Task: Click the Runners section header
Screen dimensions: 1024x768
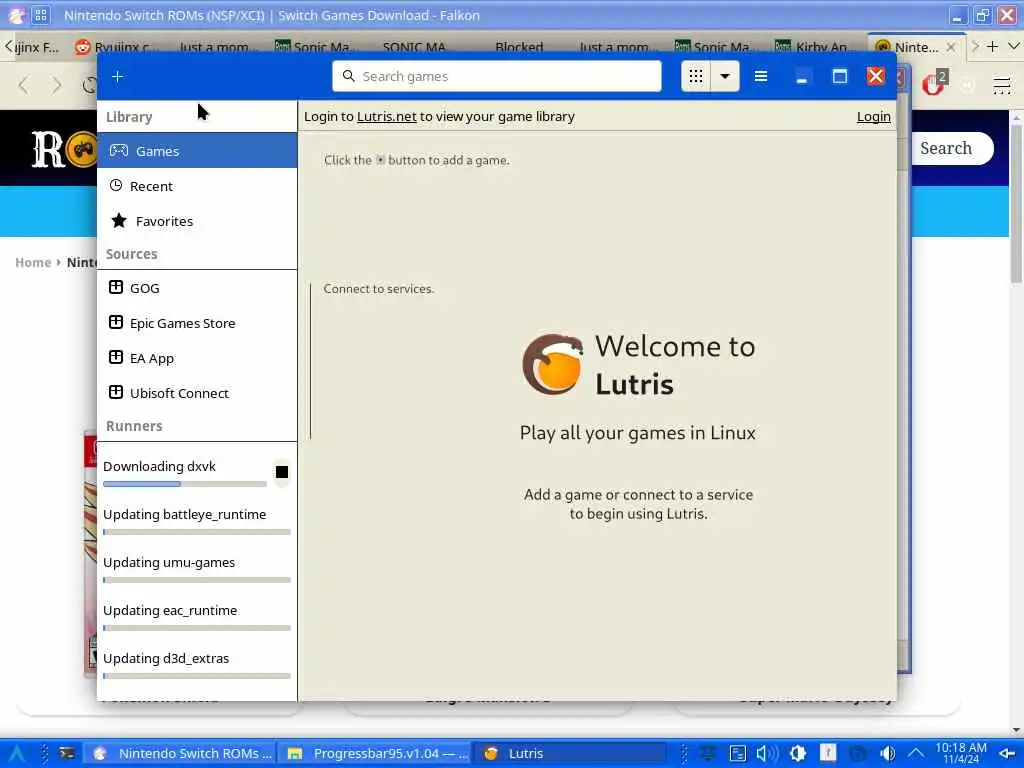Action: (134, 426)
